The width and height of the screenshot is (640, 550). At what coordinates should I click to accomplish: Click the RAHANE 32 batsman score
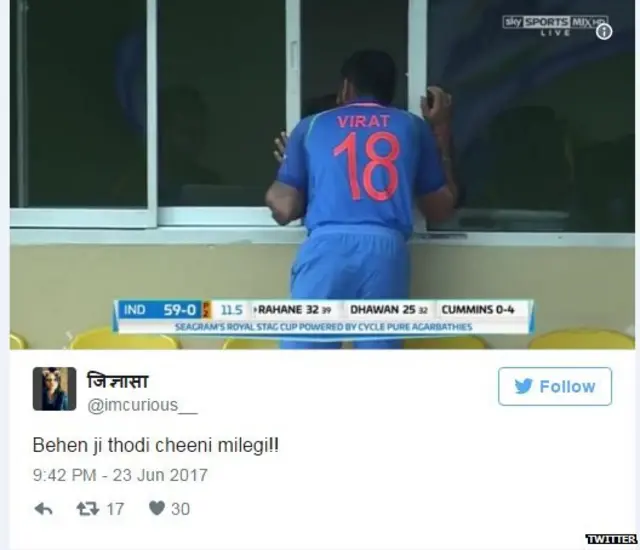click(x=293, y=310)
